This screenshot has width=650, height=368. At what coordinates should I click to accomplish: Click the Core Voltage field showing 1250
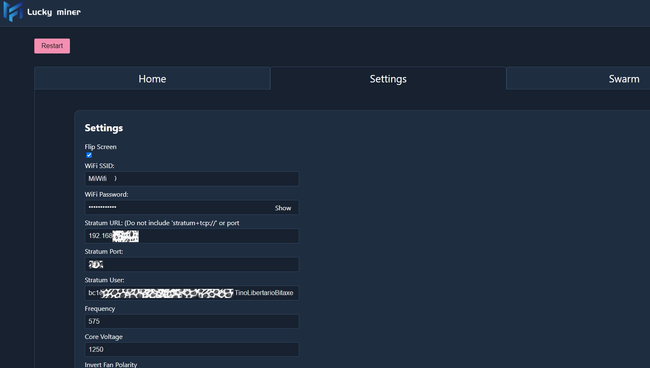192,349
